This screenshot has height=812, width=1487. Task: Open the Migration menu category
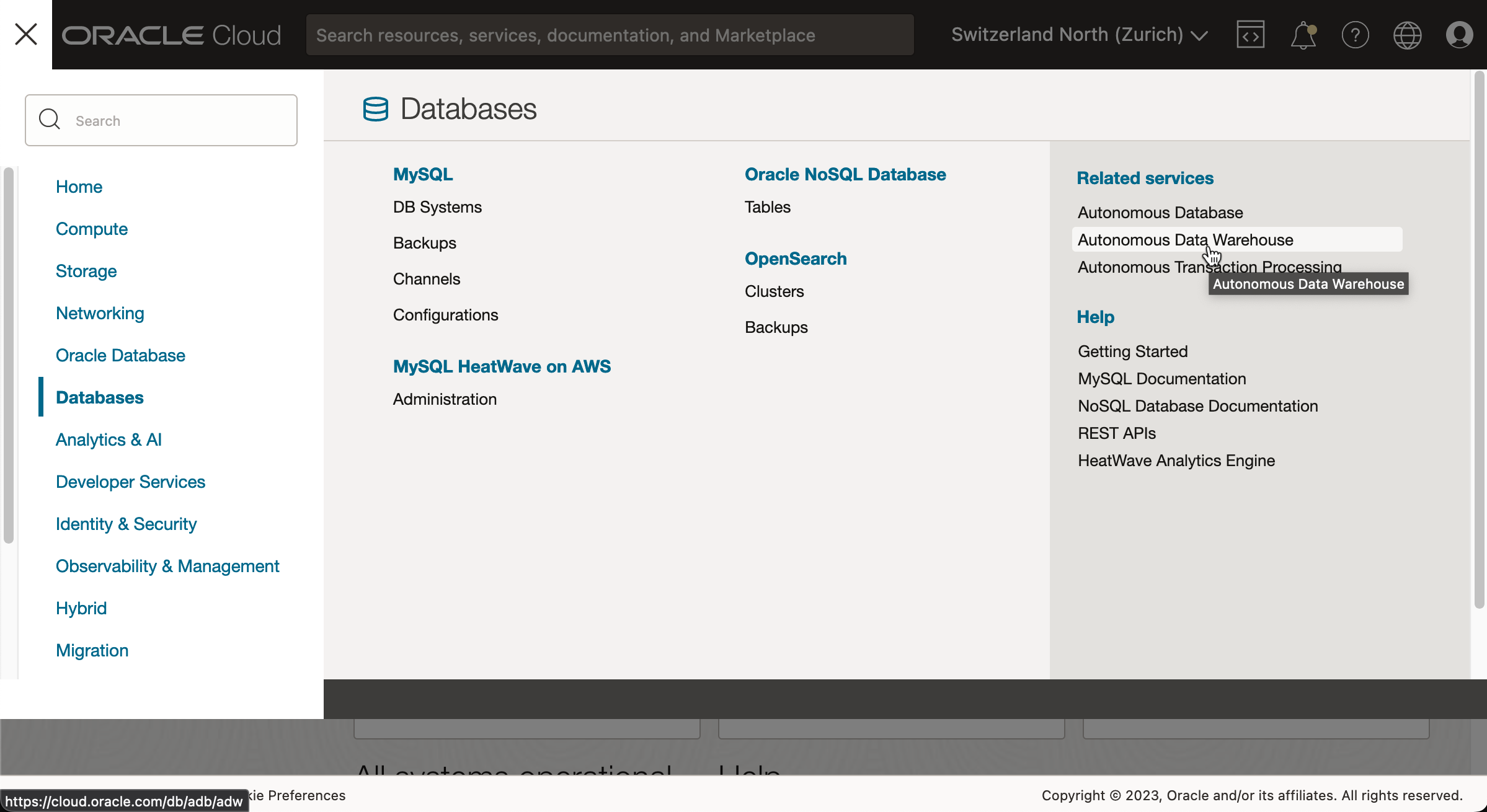[92, 650]
